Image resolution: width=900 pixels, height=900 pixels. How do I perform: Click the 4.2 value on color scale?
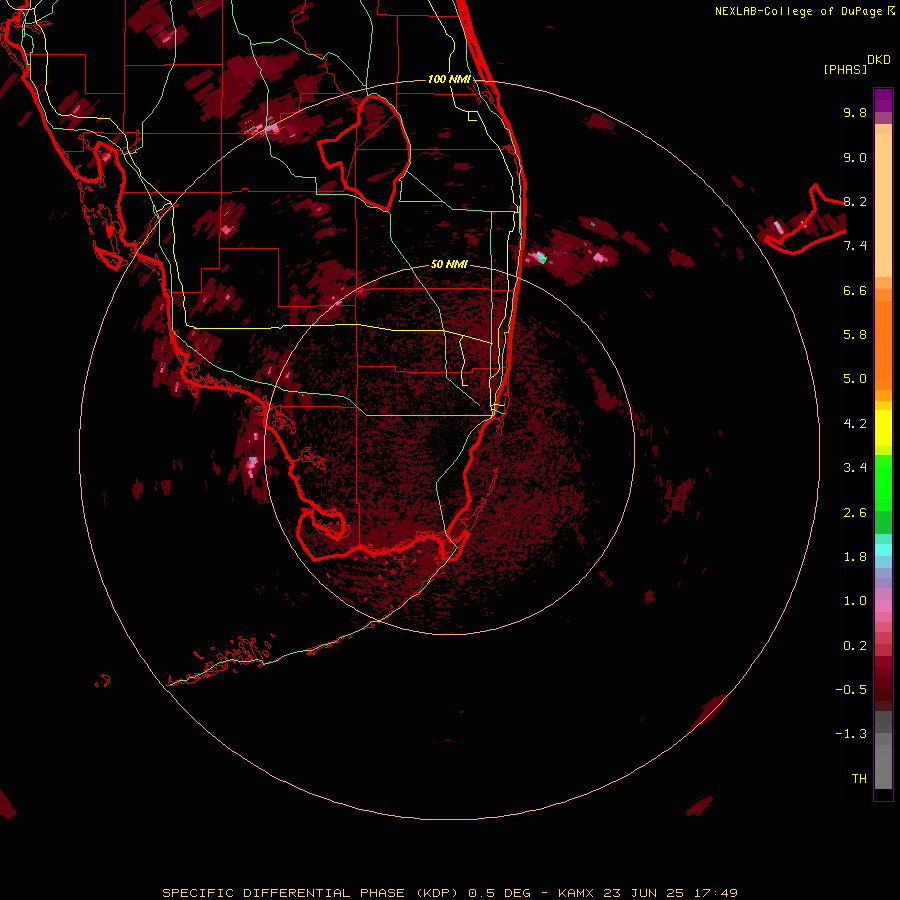point(855,424)
